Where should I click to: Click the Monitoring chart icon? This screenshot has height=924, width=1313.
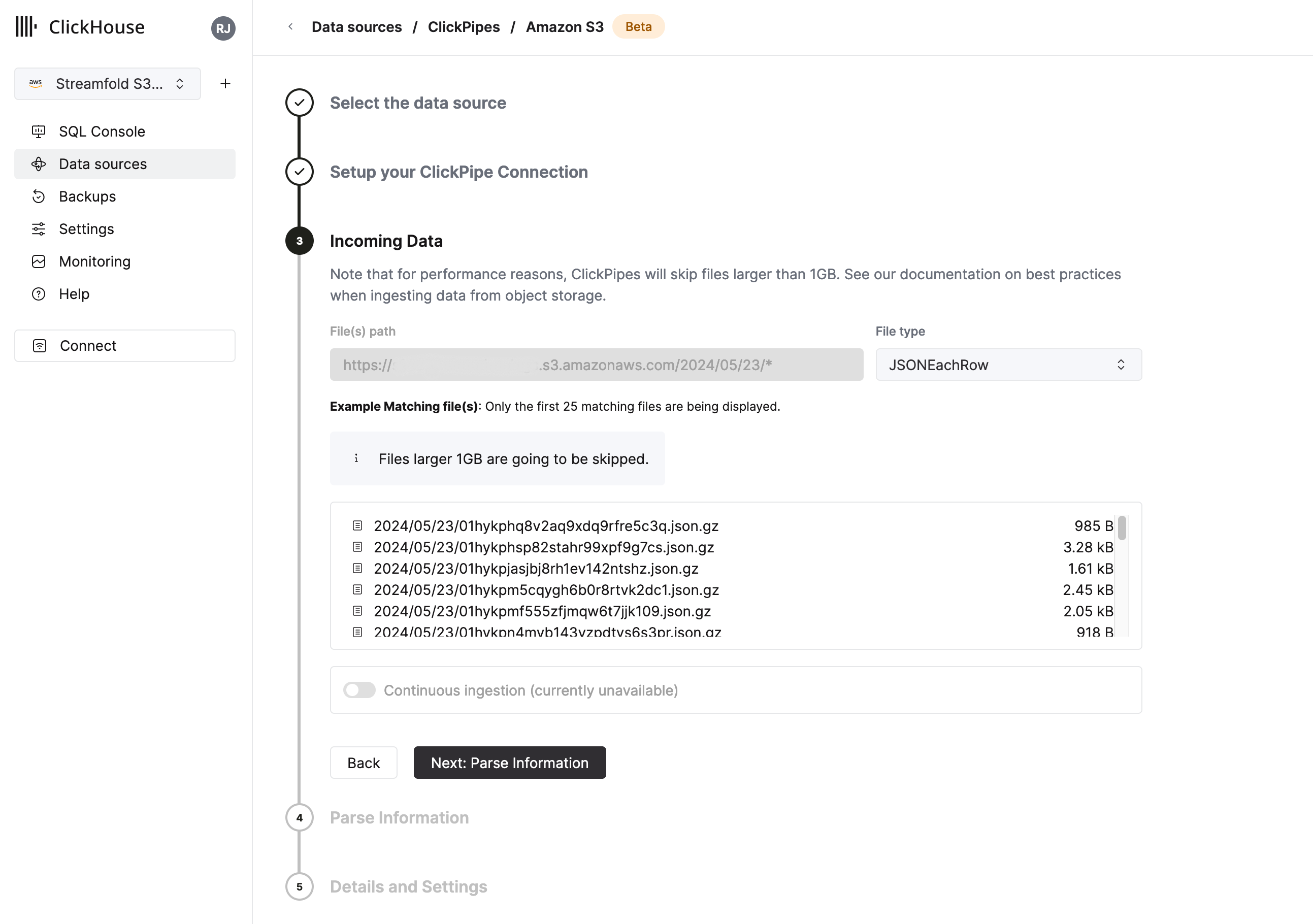38,261
